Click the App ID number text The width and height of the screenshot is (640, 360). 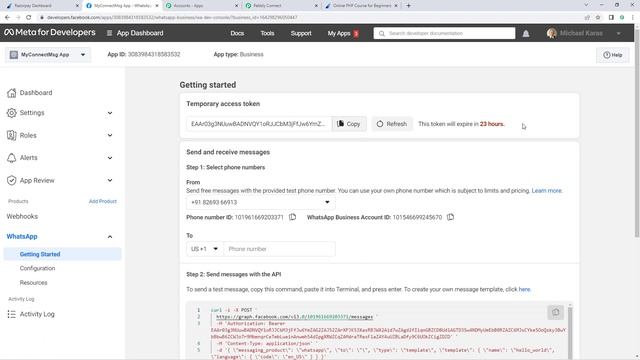pos(154,54)
